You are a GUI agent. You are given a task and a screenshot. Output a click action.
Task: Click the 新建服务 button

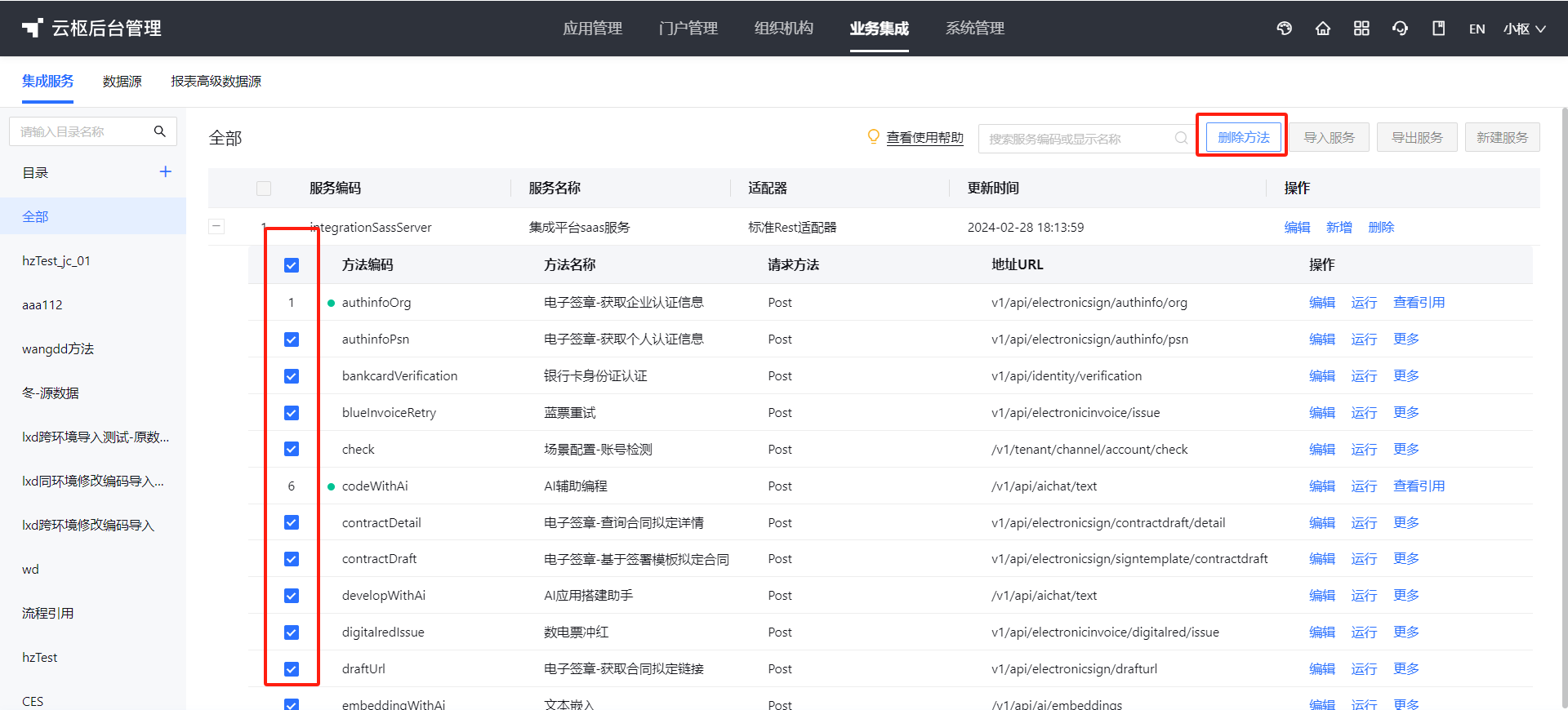pos(1503,137)
